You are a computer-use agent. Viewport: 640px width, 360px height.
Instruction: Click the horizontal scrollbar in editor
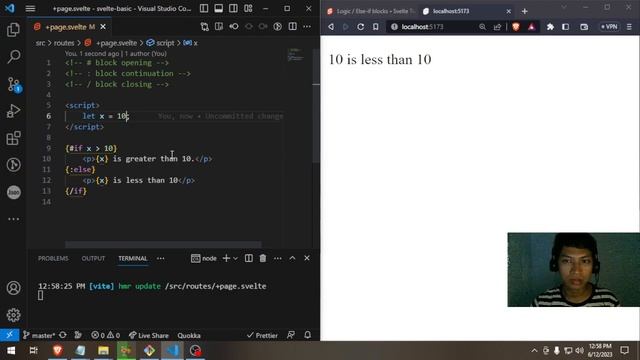[163, 244]
